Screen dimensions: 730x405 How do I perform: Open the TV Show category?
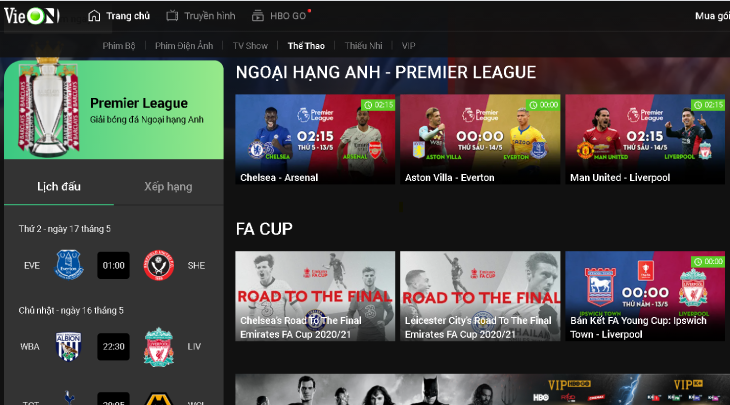point(250,46)
